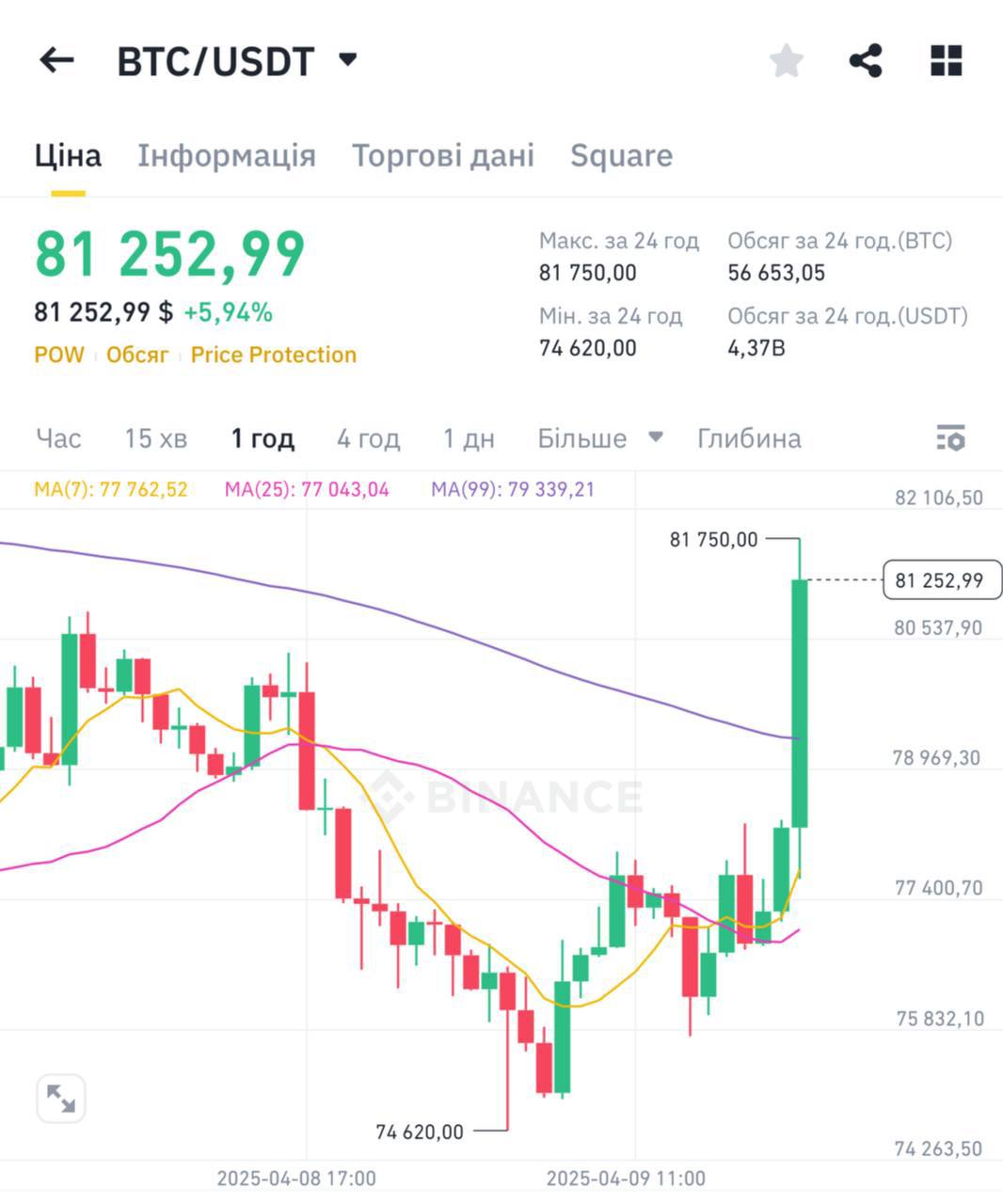Viewport: 1003px width, 1204px height.
Task: Select the 1 дн interval
Action: pos(469,438)
